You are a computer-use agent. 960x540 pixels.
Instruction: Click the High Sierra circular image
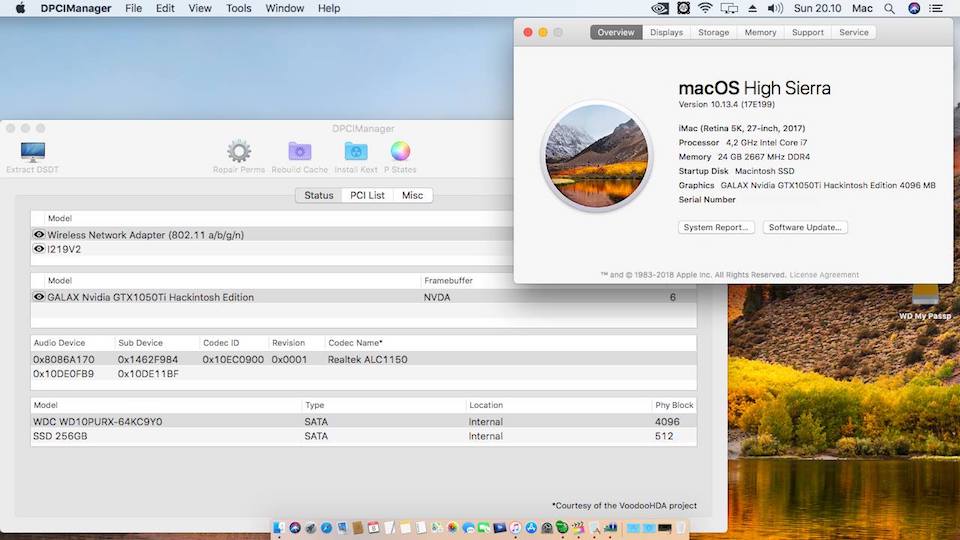[x=597, y=156]
